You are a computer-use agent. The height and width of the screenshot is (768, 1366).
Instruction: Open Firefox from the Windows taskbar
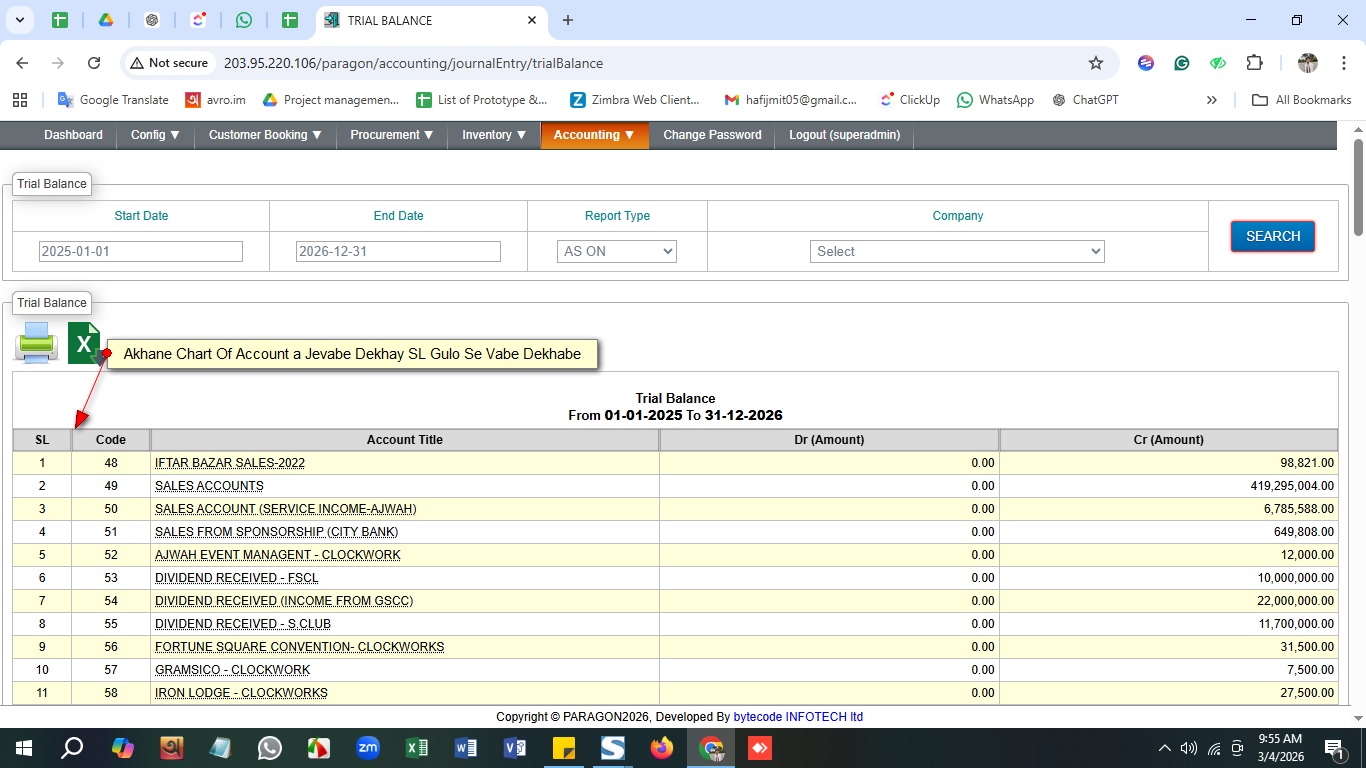click(x=662, y=748)
